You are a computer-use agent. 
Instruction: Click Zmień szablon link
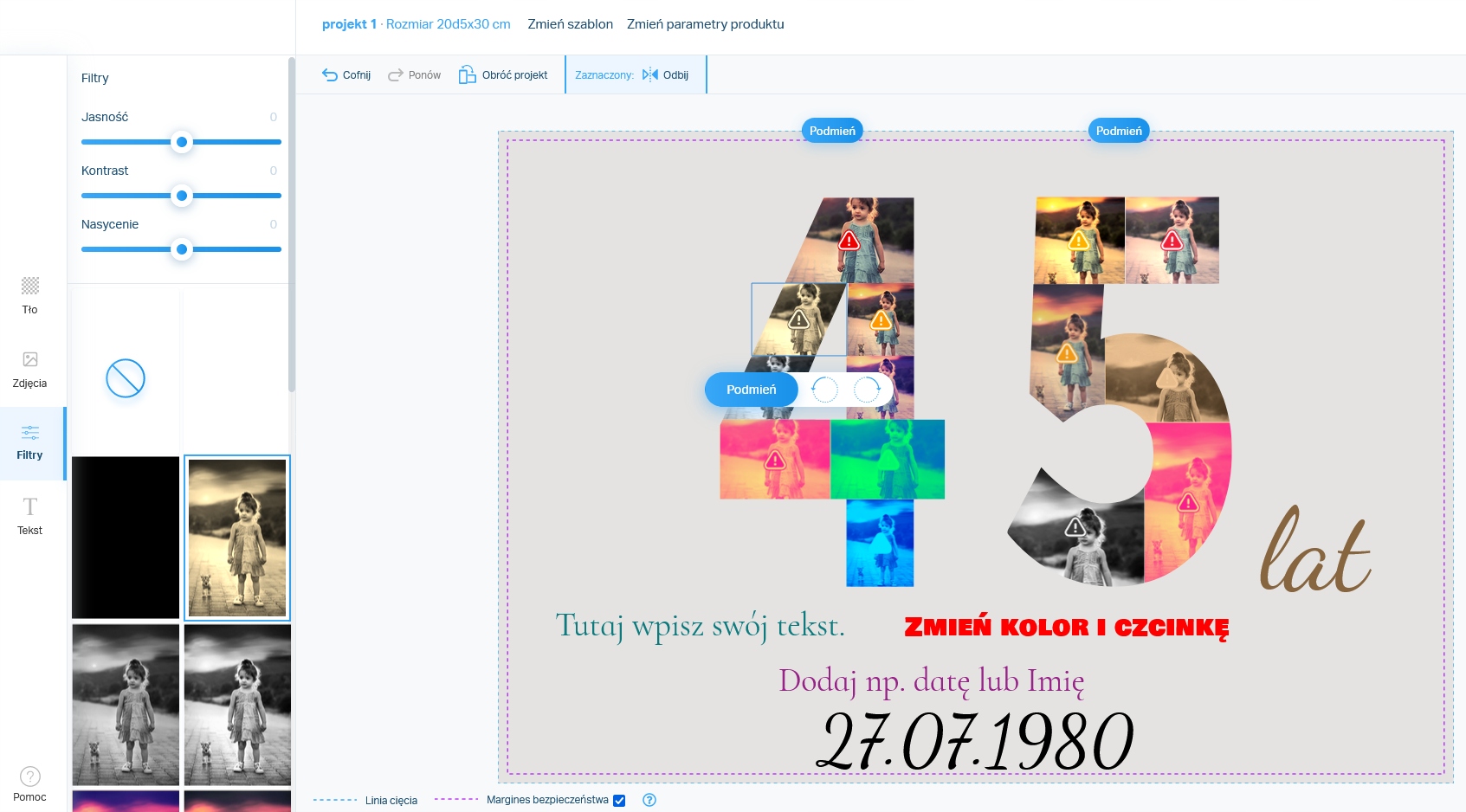pyautogui.click(x=570, y=24)
